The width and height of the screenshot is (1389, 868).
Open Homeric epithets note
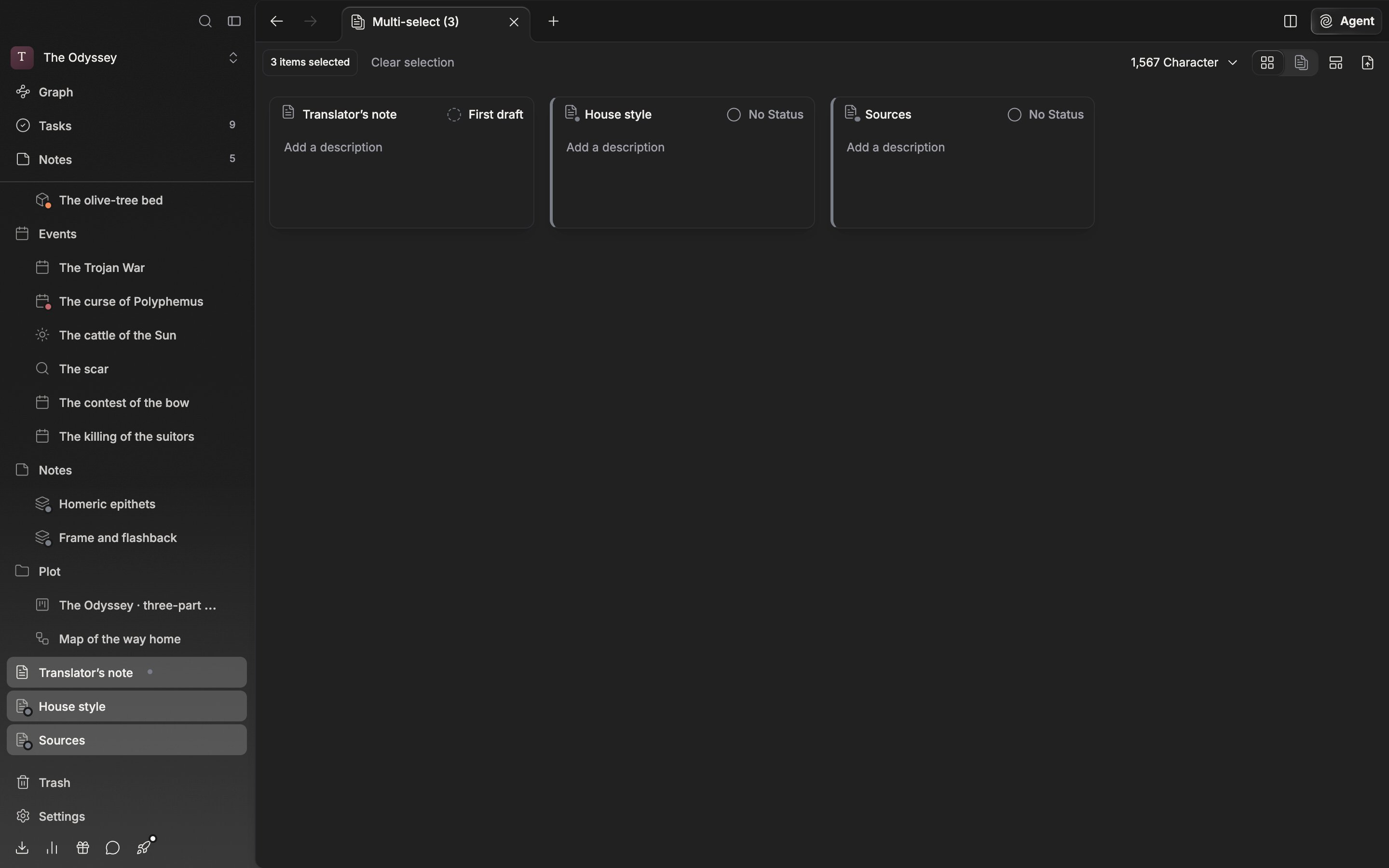pyautogui.click(x=126, y=504)
